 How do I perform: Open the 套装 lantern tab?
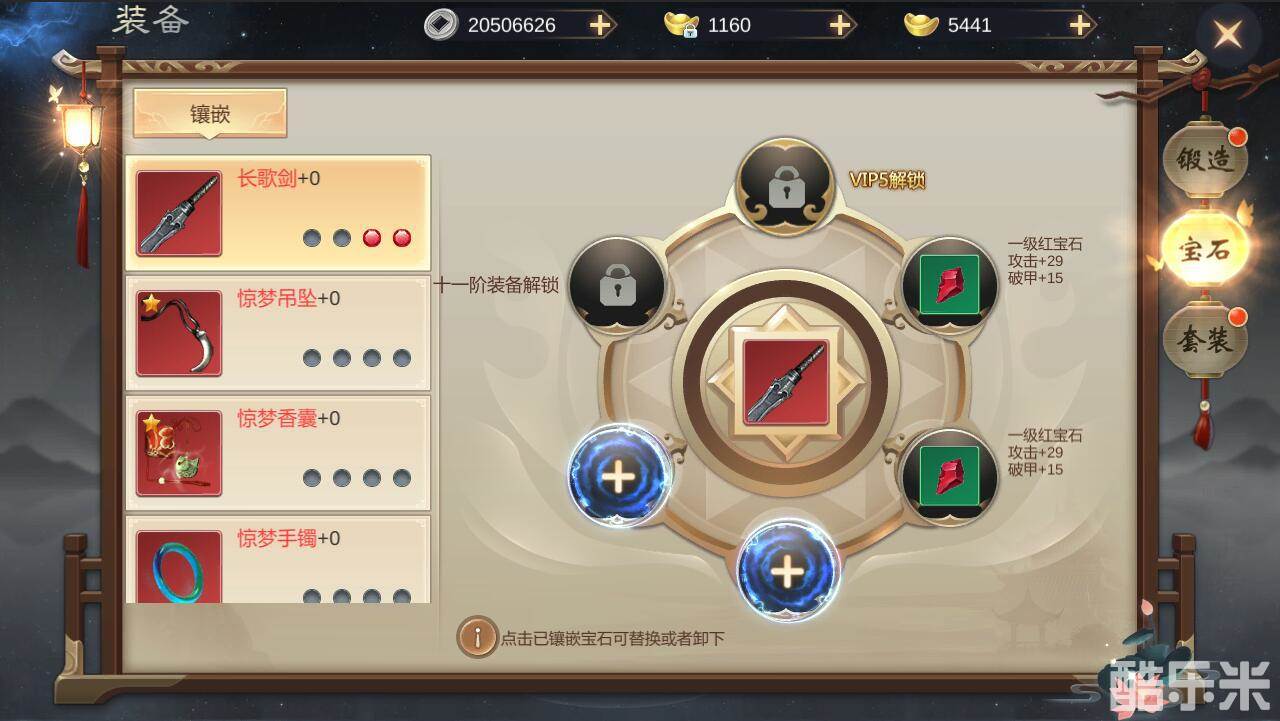1204,341
